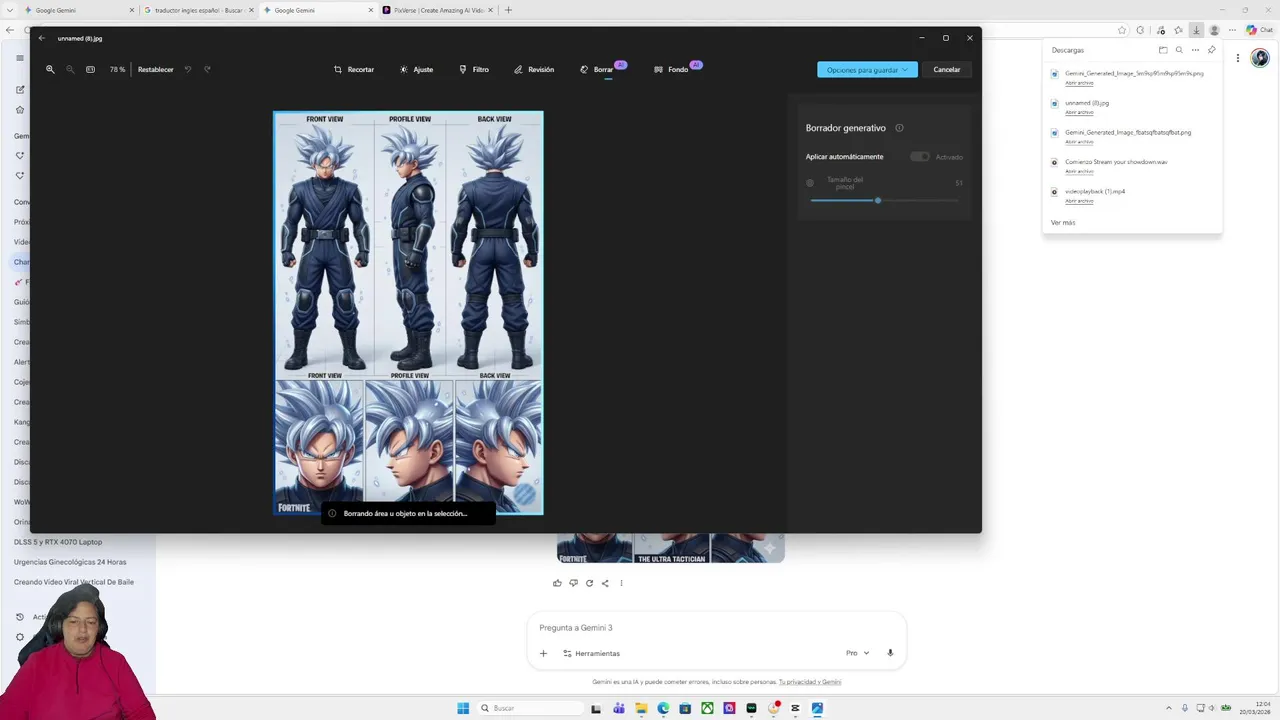This screenshot has width=1280, height=720.
Task: Open the Edge profile avatar icon
Action: 1214,30
